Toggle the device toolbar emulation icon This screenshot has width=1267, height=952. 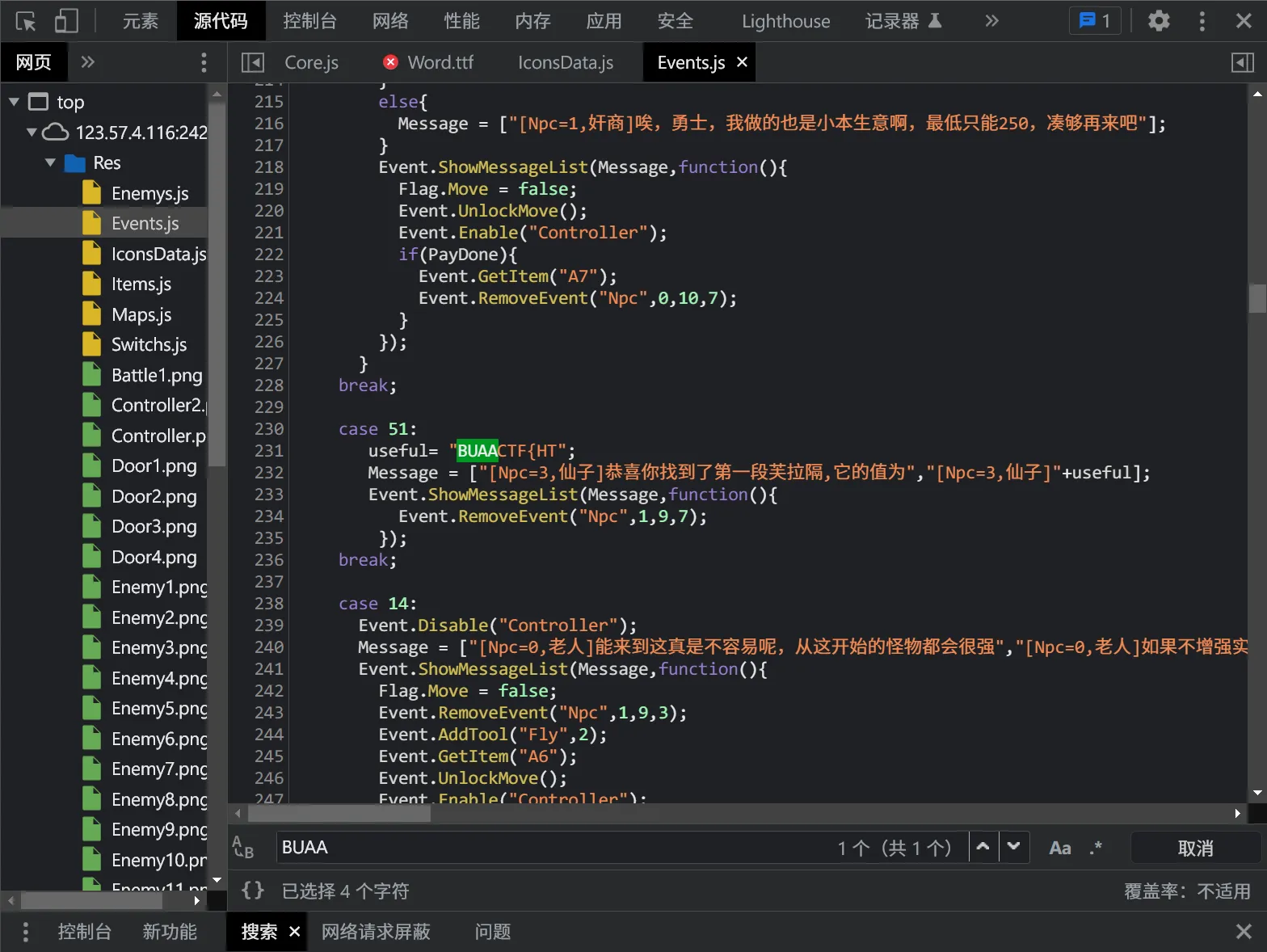coord(66,21)
